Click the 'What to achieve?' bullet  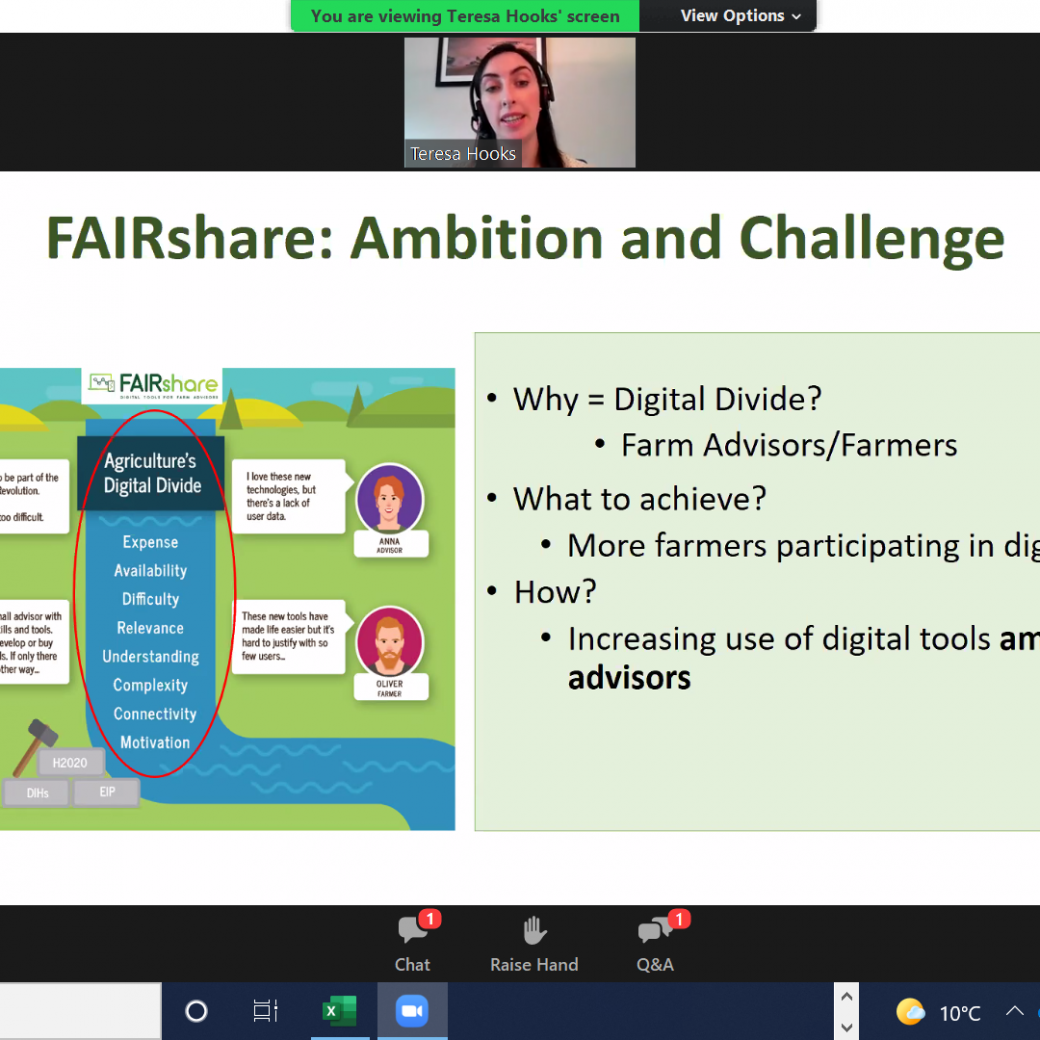639,499
